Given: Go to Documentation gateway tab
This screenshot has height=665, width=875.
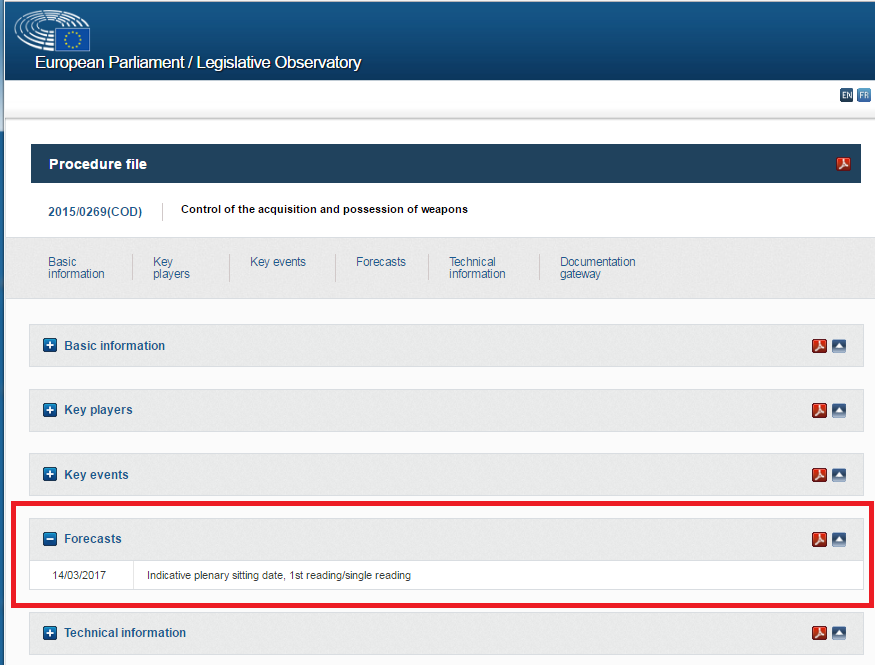Looking at the screenshot, I should [x=597, y=268].
